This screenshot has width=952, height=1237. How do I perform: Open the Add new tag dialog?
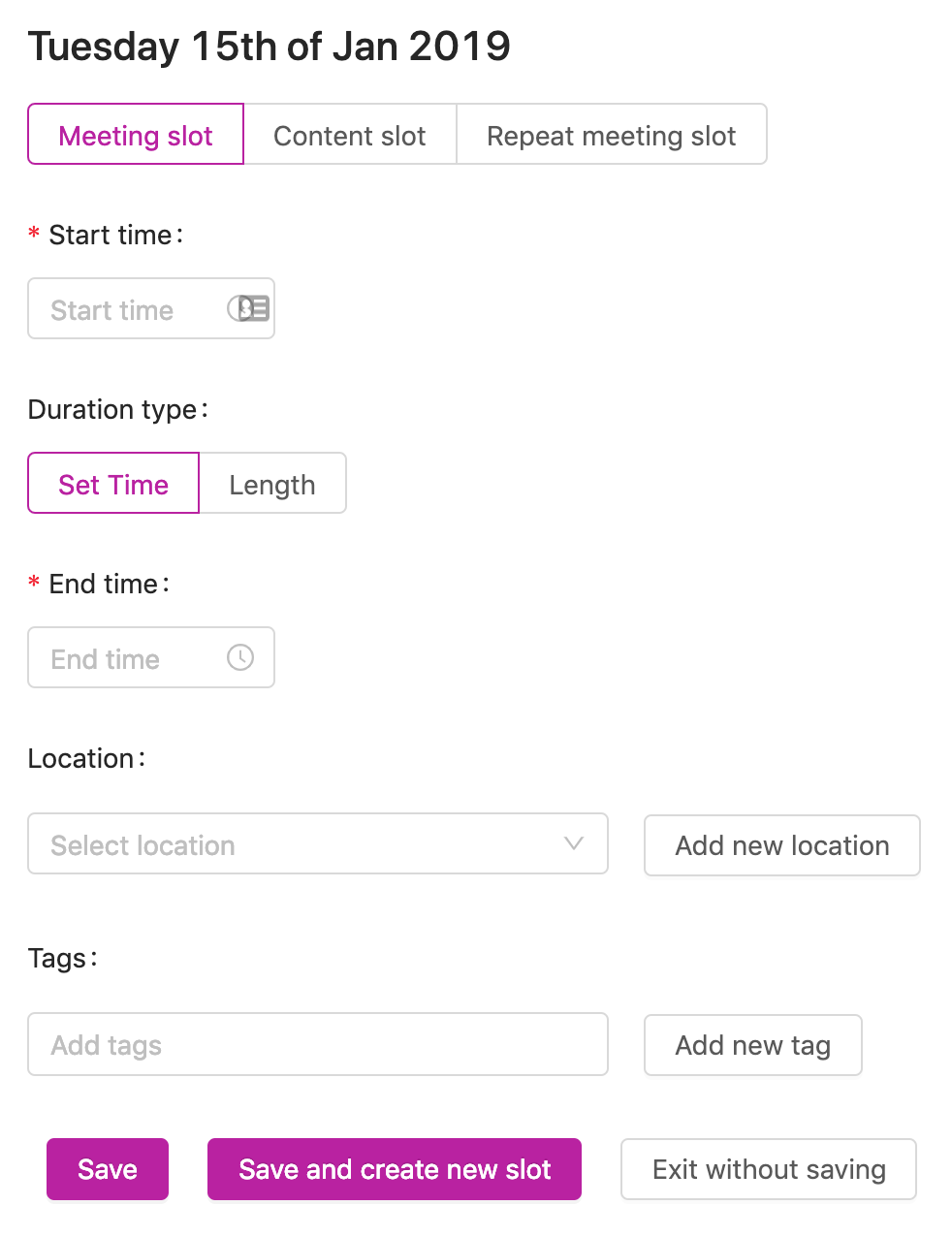point(752,1045)
